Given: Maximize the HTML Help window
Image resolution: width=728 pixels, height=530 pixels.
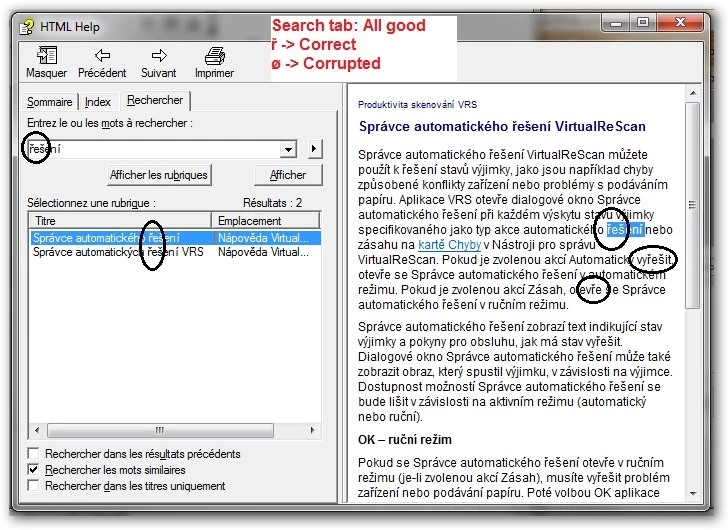Looking at the screenshot, I should pos(643,22).
